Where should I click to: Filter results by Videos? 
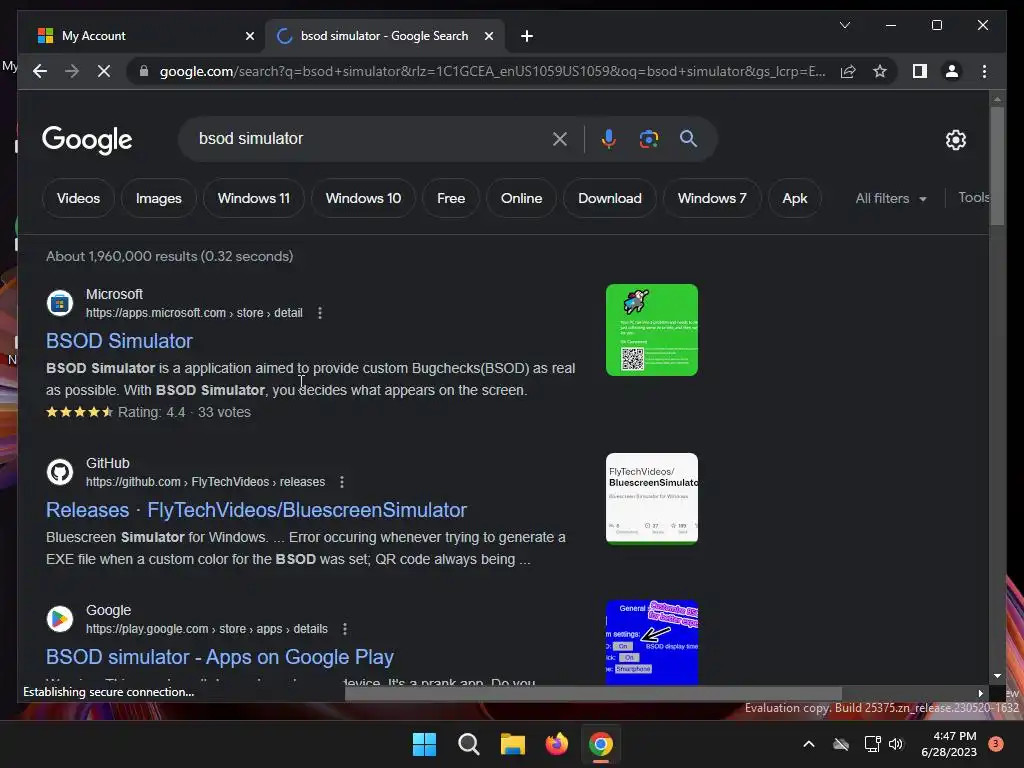coord(78,199)
